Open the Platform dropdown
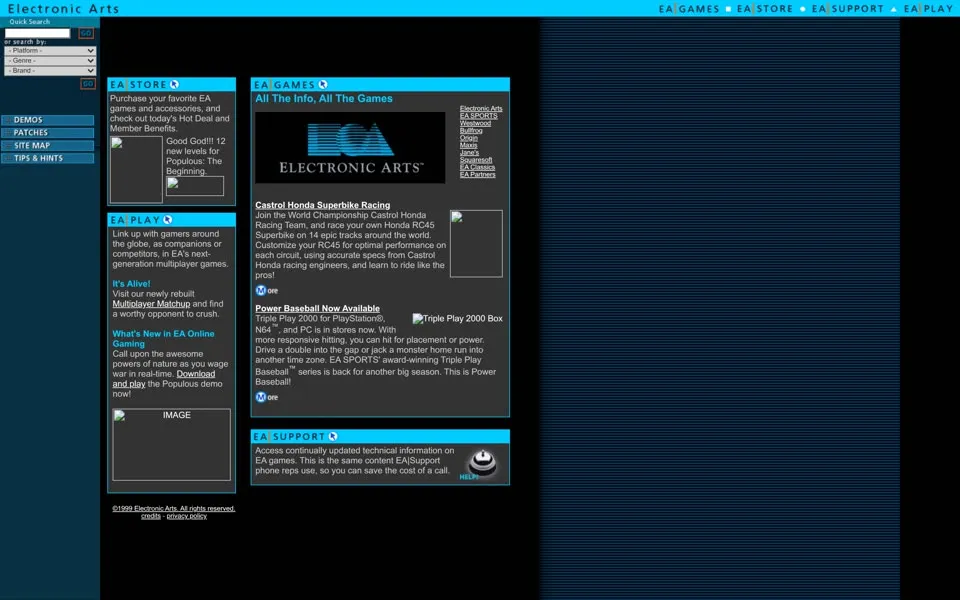The width and height of the screenshot is (960, 600). coord(50,51)
